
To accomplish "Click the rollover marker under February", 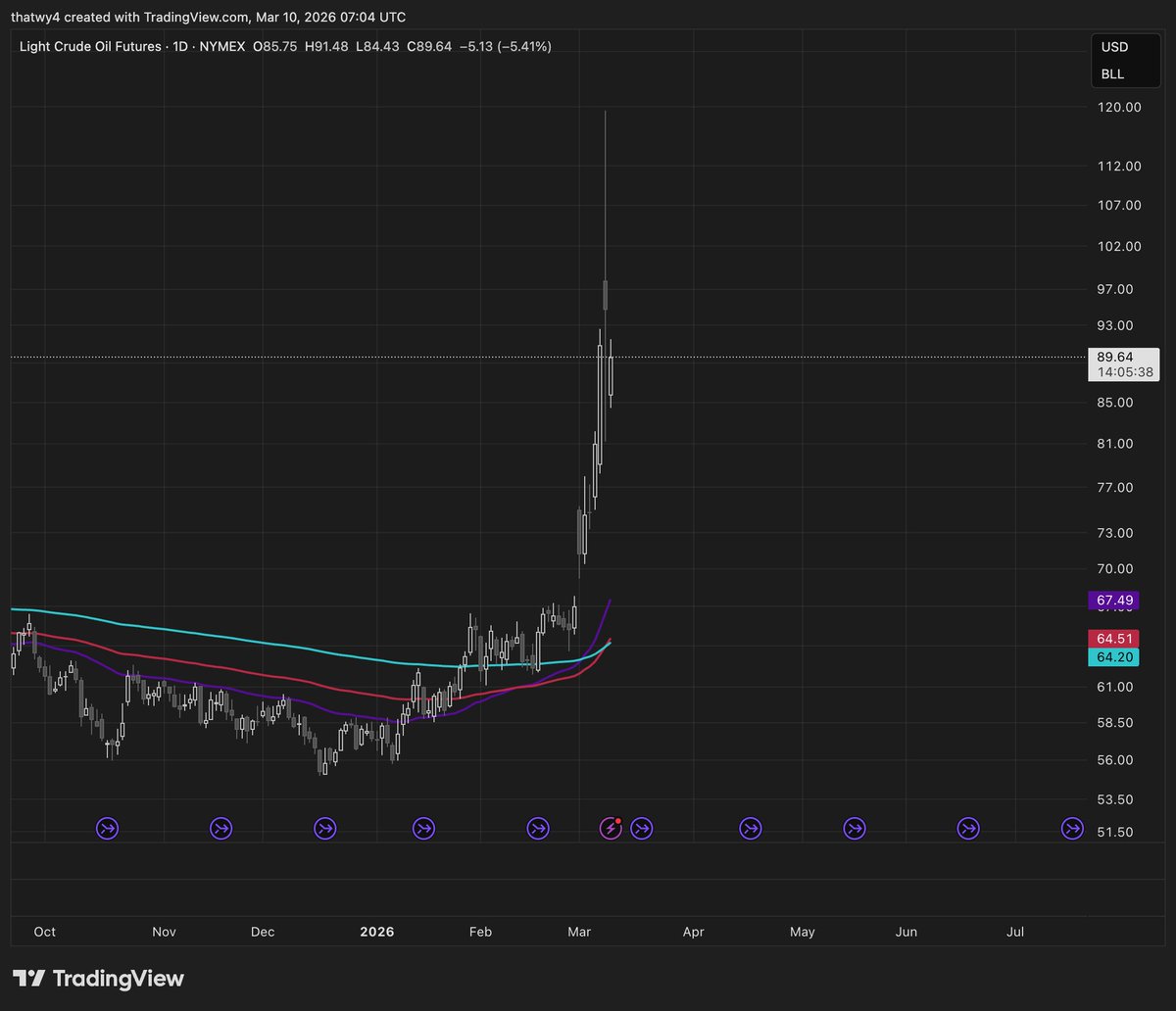I will click(x=537, y=828).
